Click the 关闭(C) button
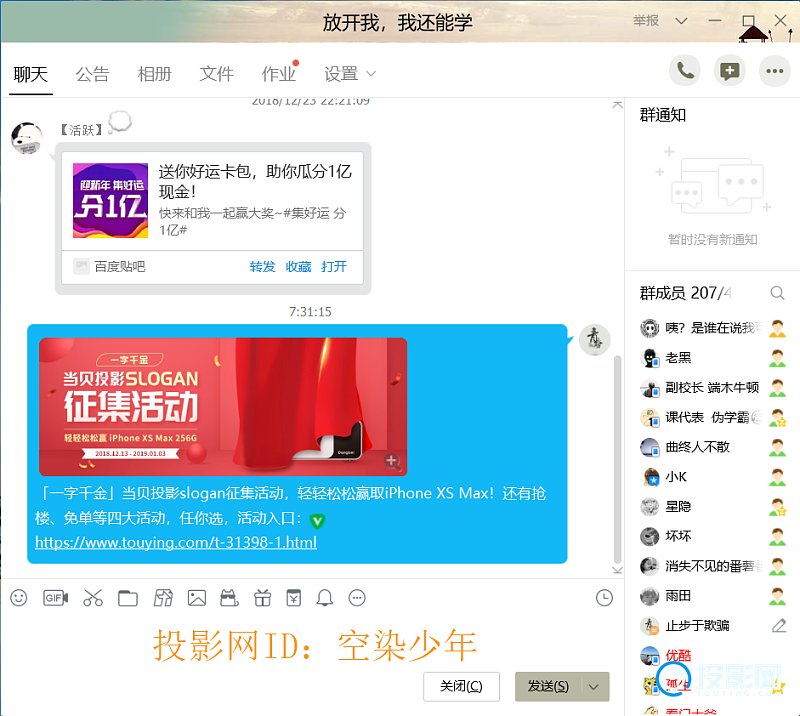The image size is (800, 716). click(x=461, y=686)
